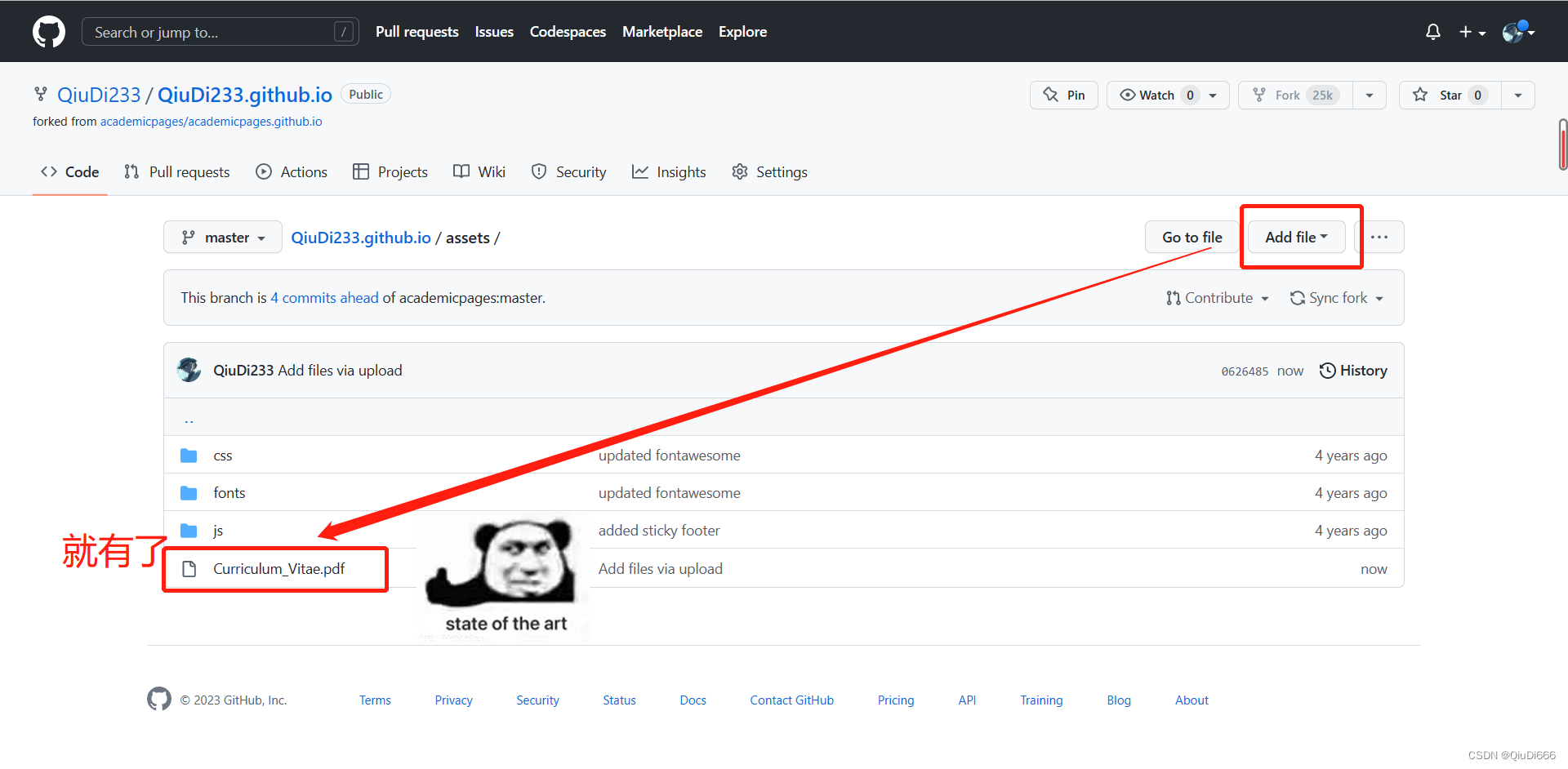Click the Curriculum_Vitae.pdf file icon
The image size is (1568, 769).
pyautogui.click(x=189, y=569)
